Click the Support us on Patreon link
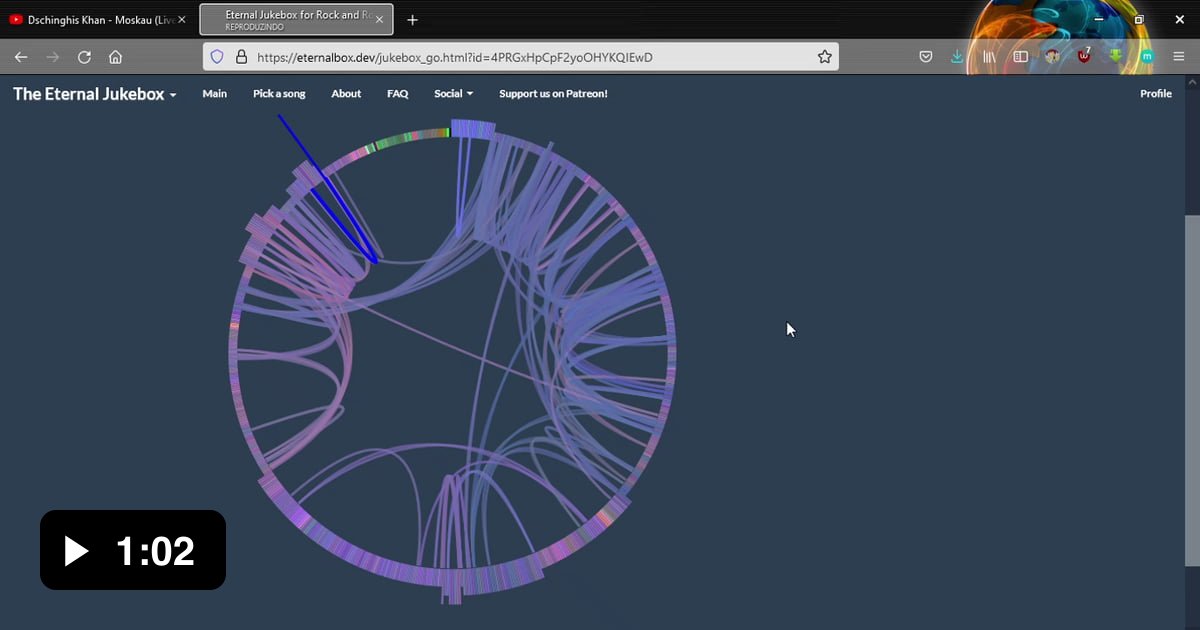 553,93
